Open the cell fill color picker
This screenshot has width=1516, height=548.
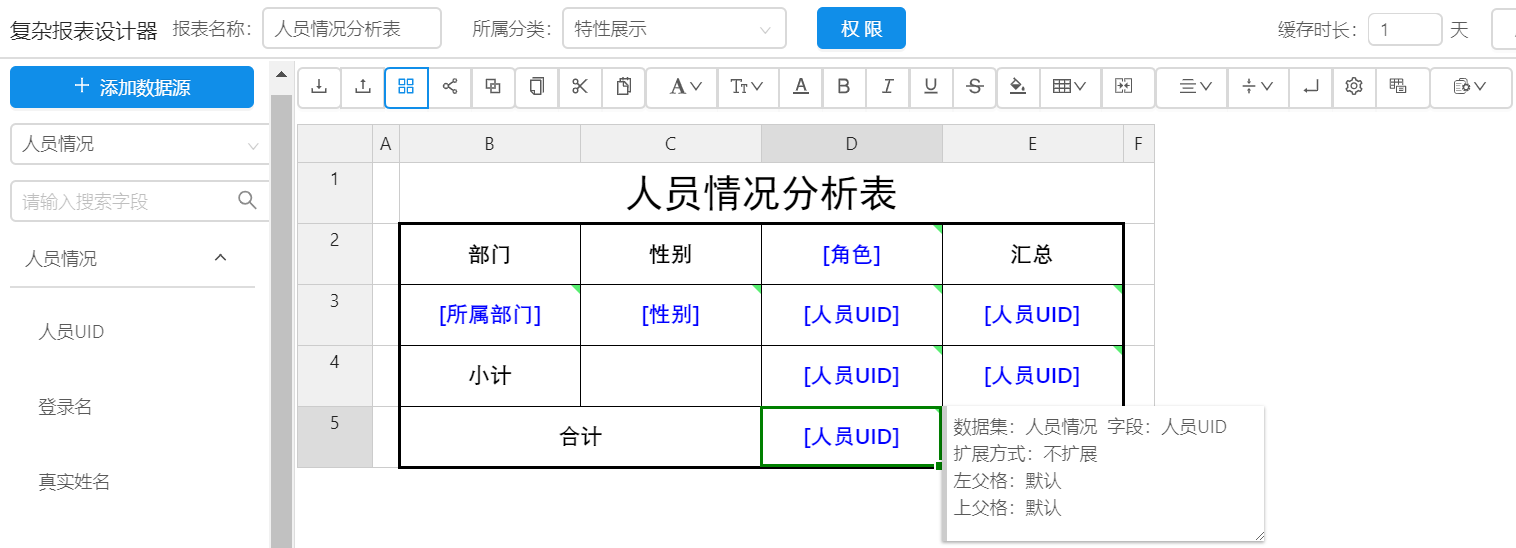(1018, 87)
